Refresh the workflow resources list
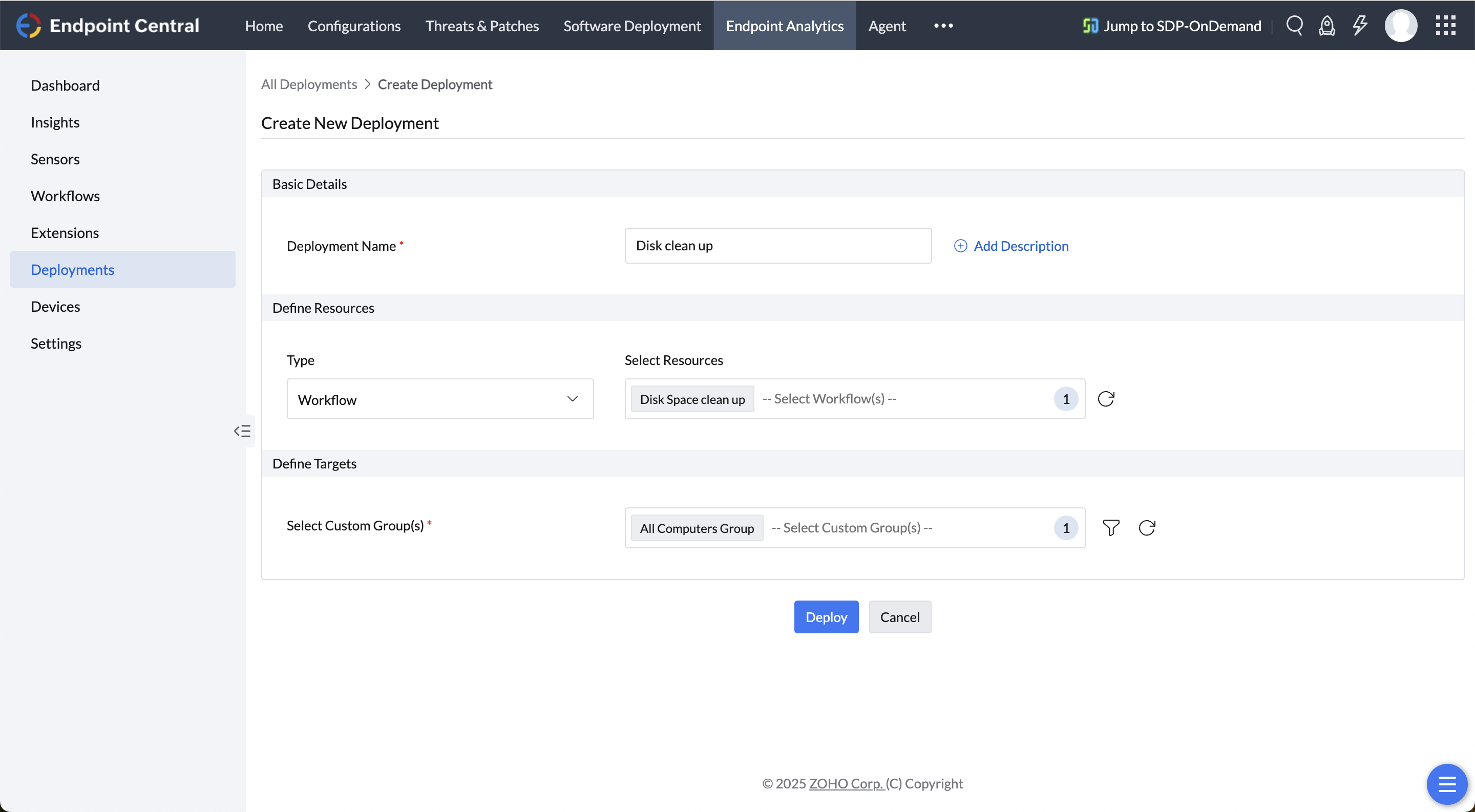Screen dimensions: 1475x812 [1106, 399]
